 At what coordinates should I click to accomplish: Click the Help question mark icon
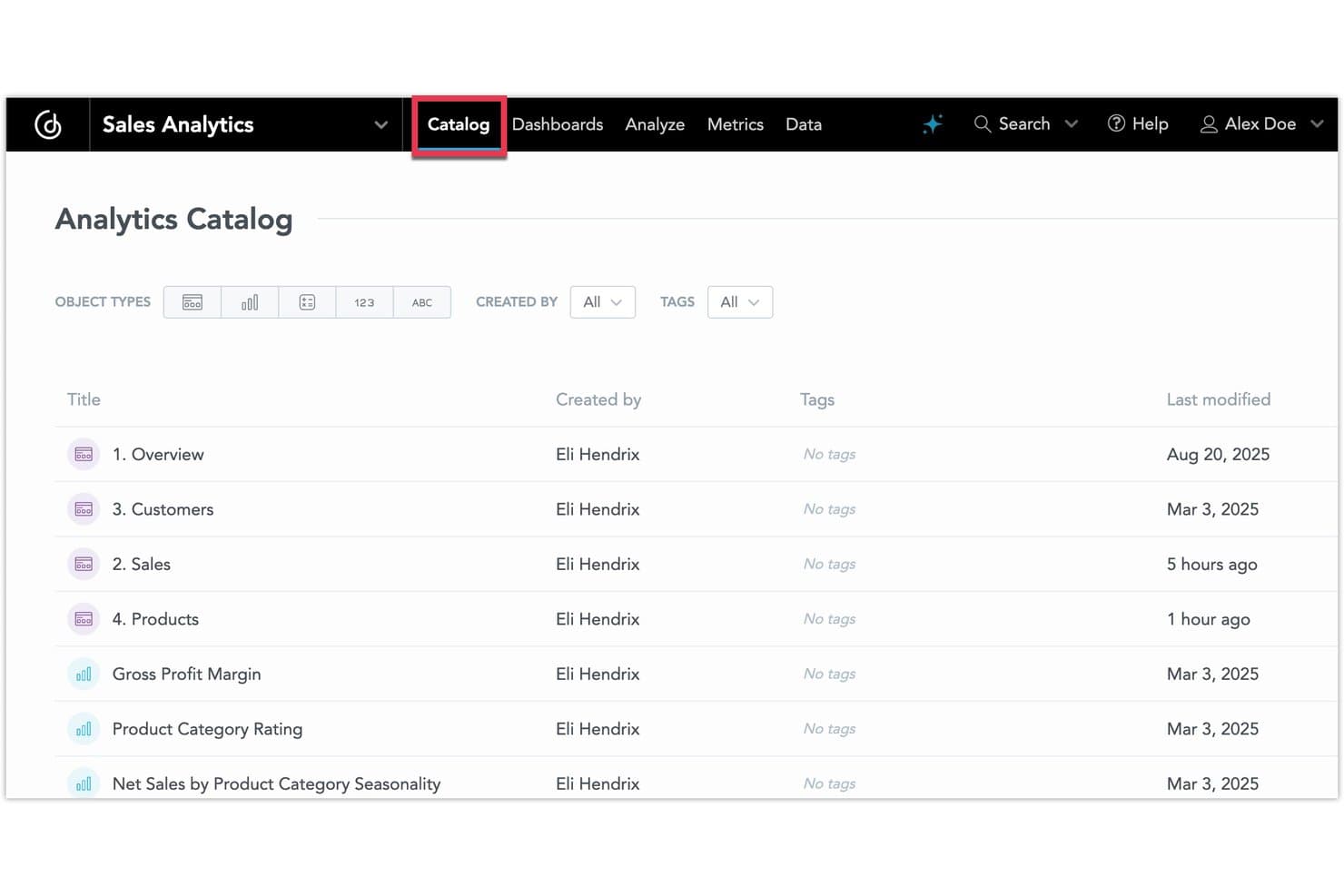click(x=1116, y=123)
